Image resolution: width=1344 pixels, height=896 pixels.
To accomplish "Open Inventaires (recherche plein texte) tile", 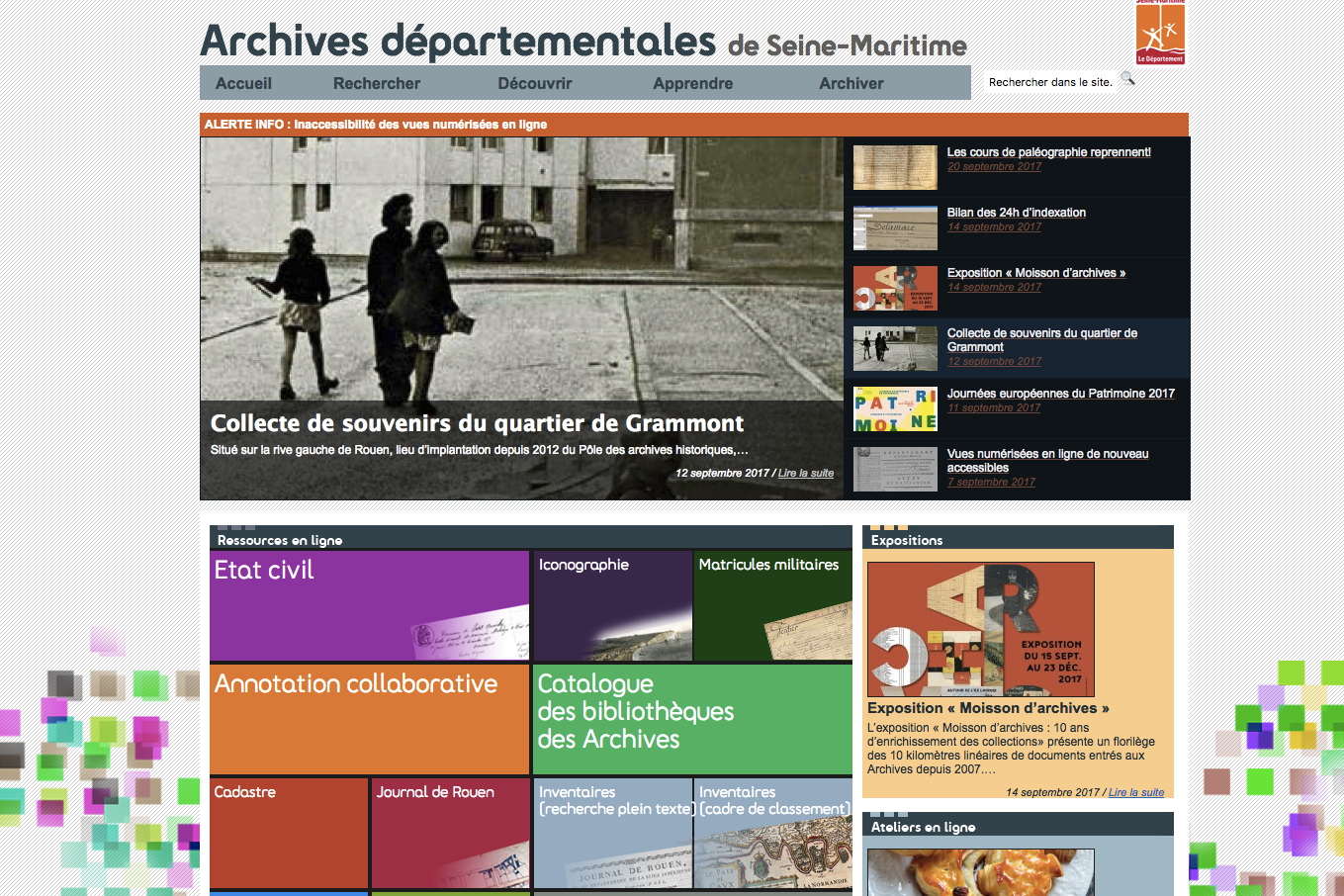I will pos(612,833).
